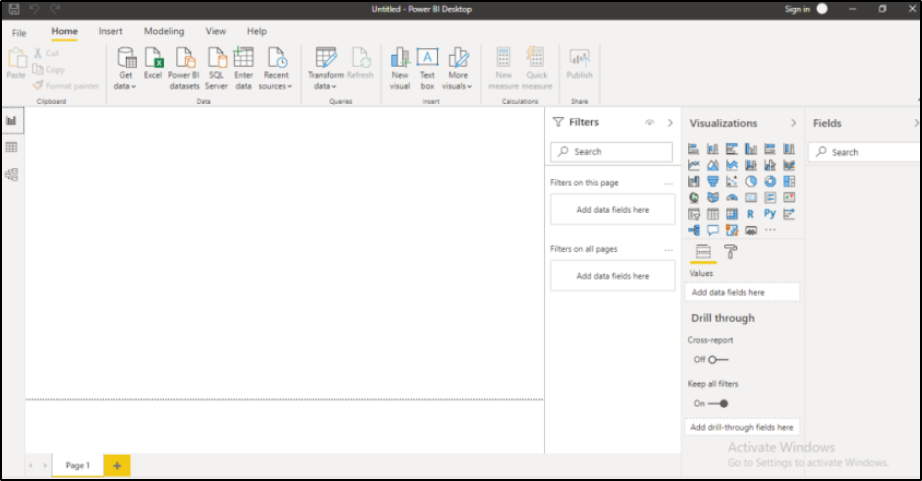Select the Slicer visual
The image size is (922, 481).
coord(694,214)
